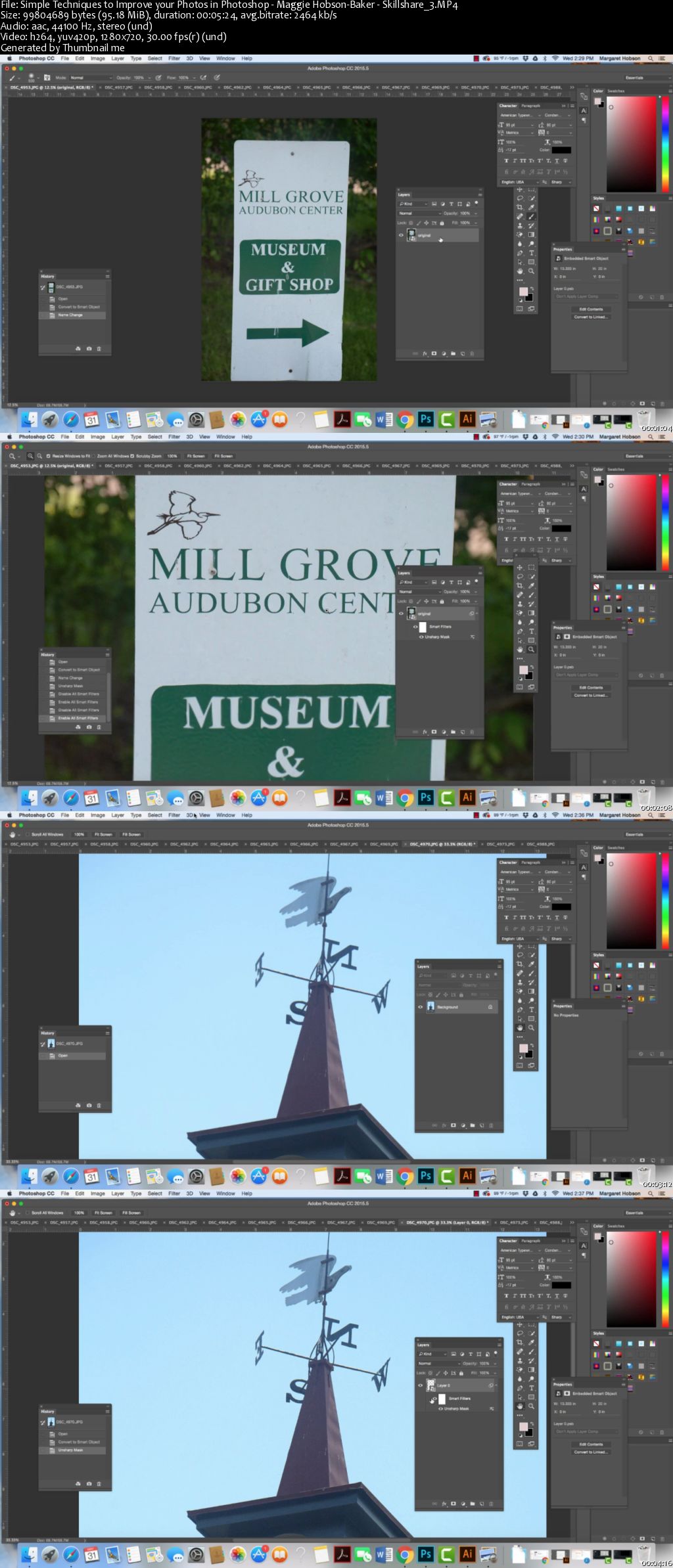In 00:02:08 frame, click Fit Screen button
Screen dimensions: 673x1568
196,456
